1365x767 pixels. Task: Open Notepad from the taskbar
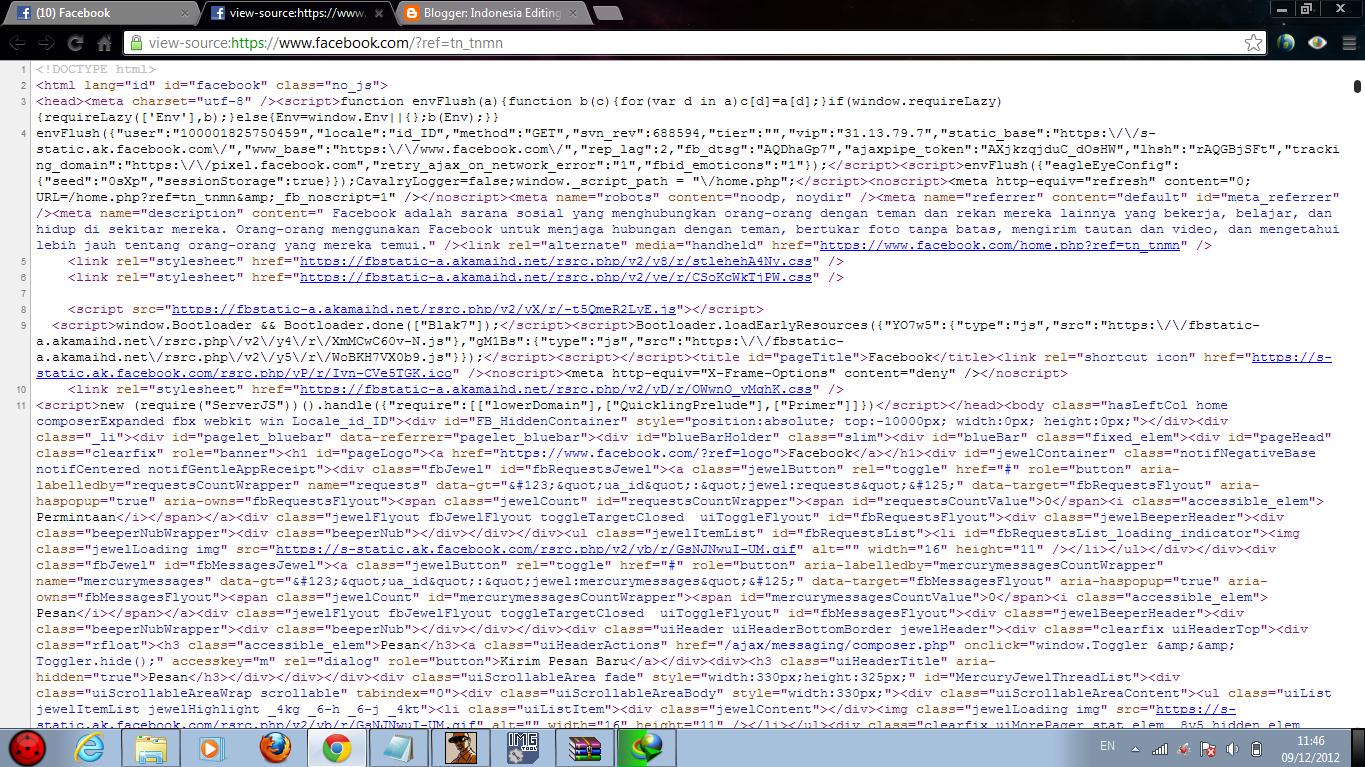click(399, 747)
